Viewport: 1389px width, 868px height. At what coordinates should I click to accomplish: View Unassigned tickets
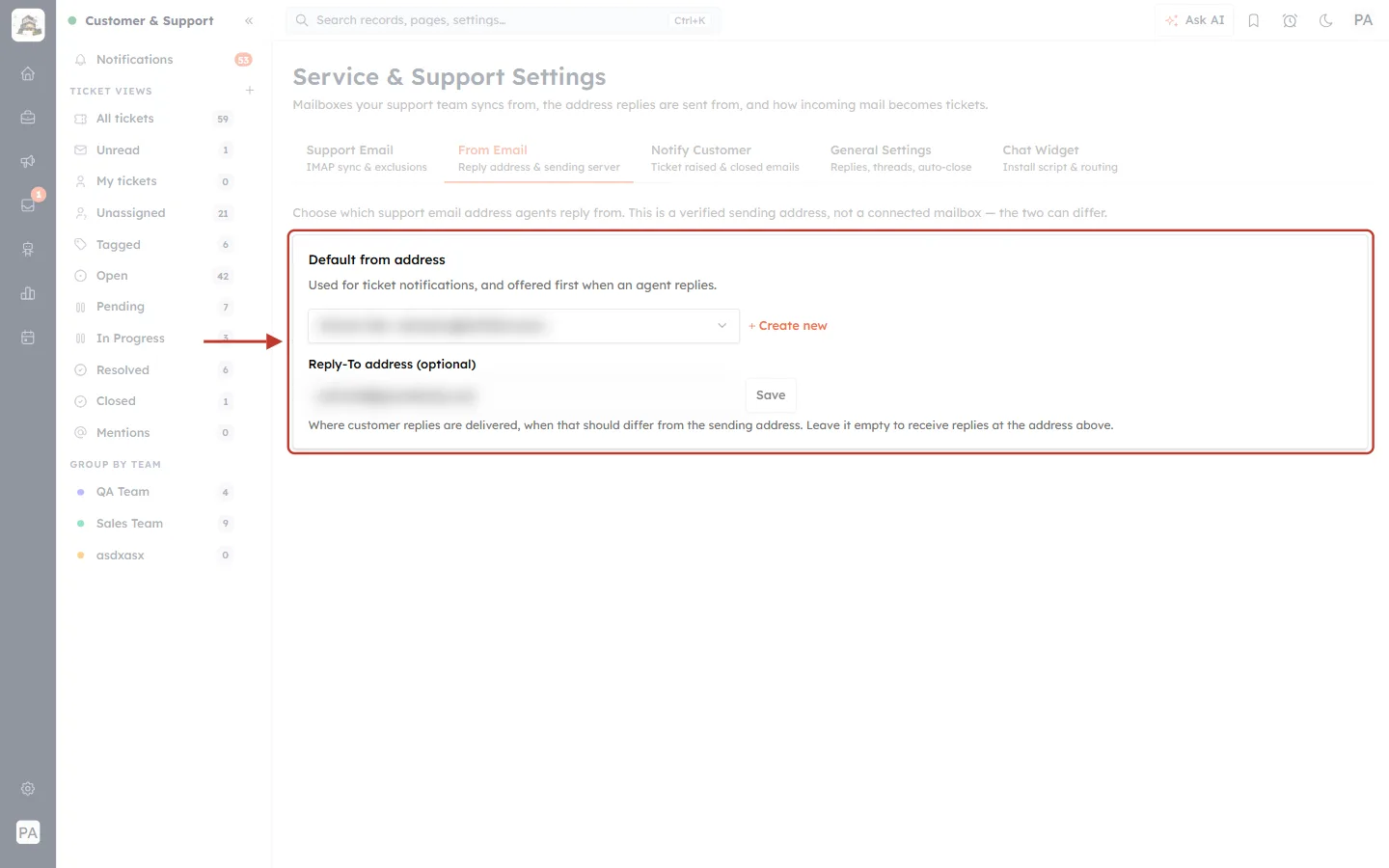152,213
